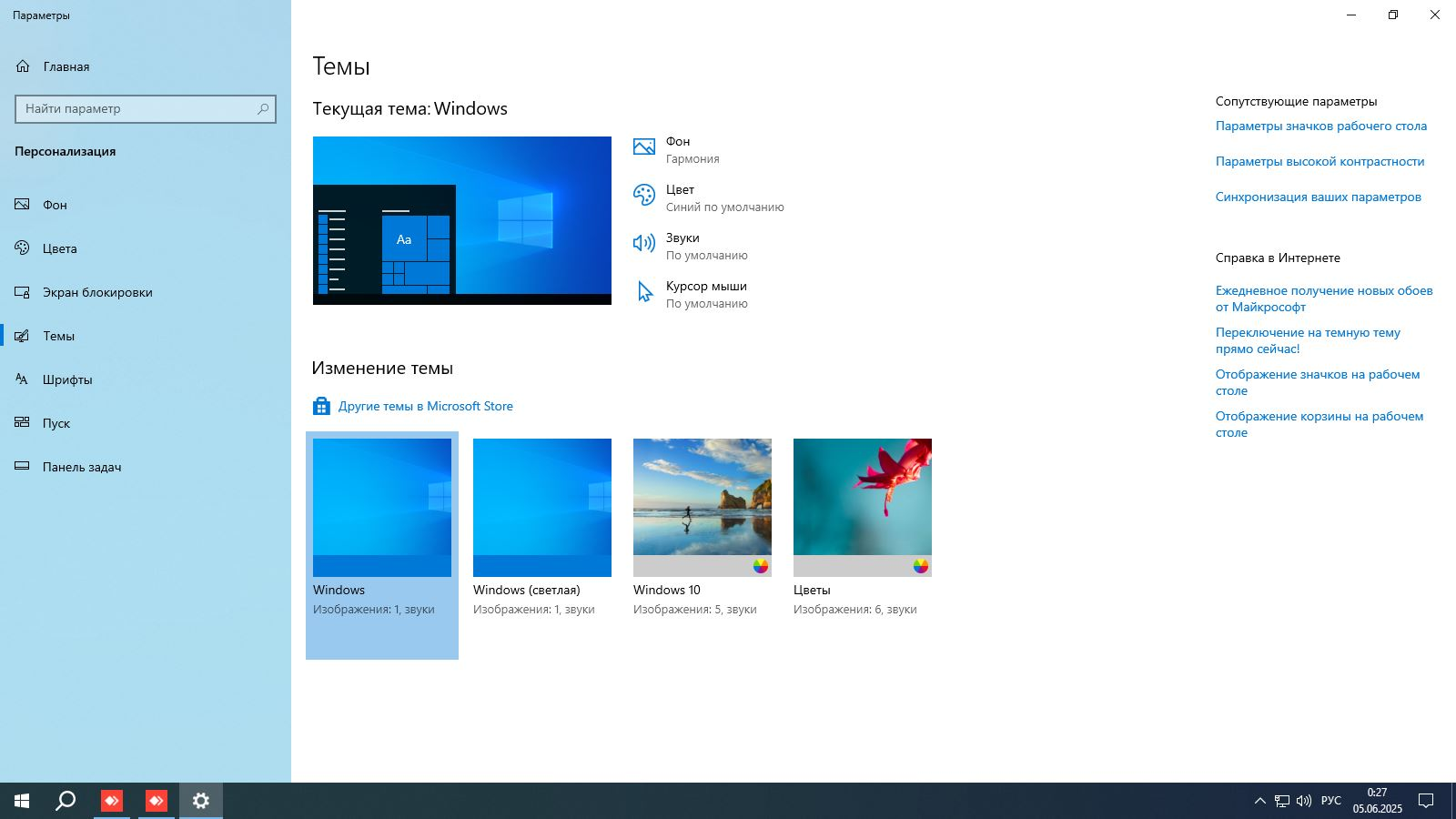Click the volume icon in system tray
The height and width of the screenshot is (819, 1456).
[1304, 801]
